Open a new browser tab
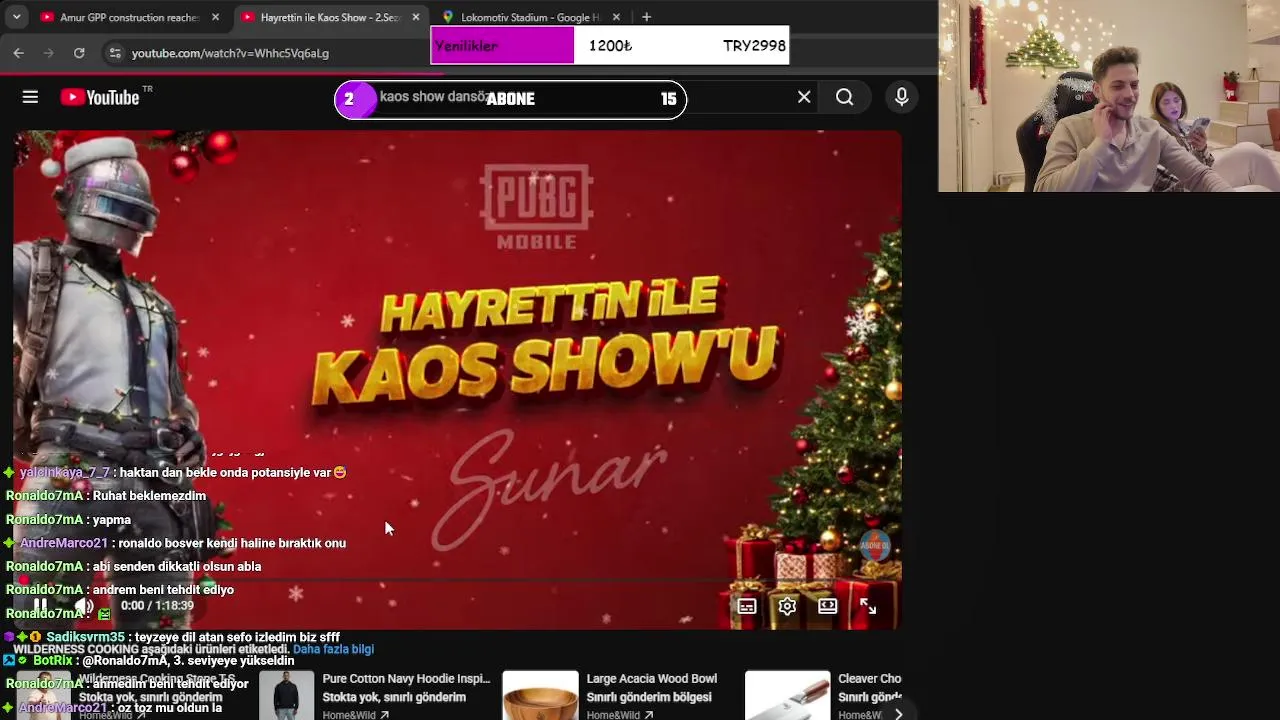The height and width of the screenshot is (720, 1280). [x=647, y=17]
